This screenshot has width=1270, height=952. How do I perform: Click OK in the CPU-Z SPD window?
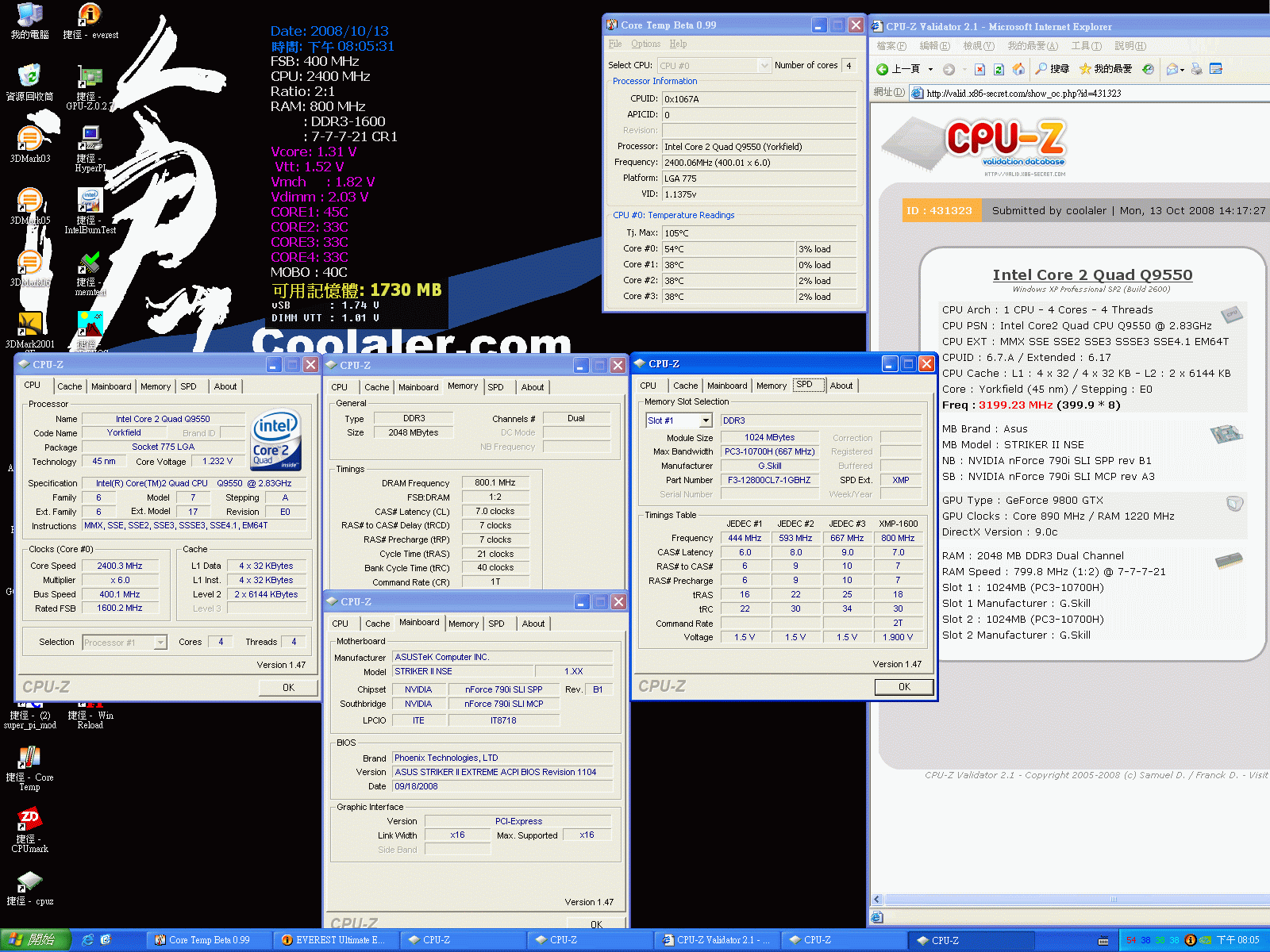tap(904, 687)
